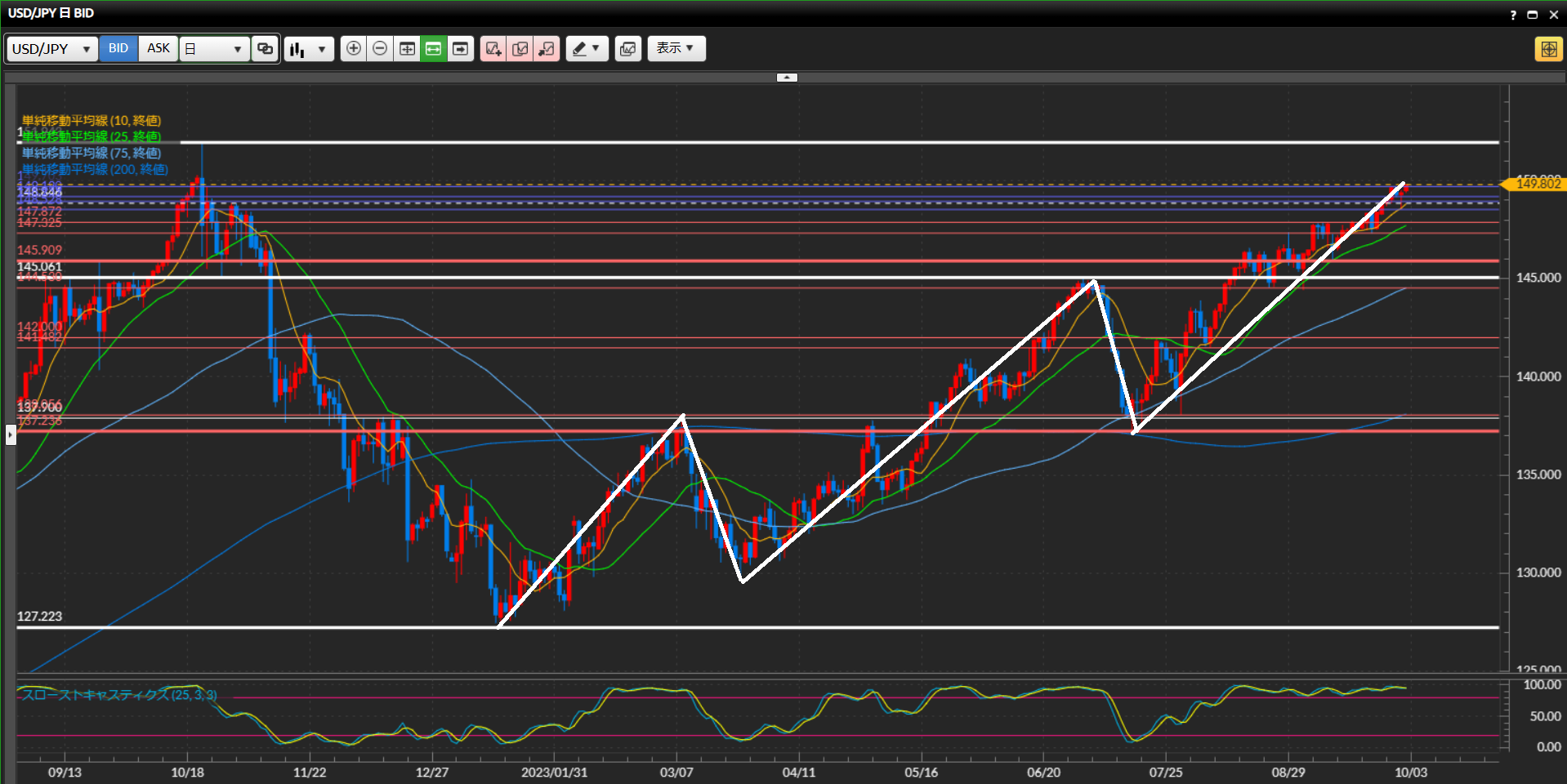1567x784 pixels.
Task: Open the chart type dropdown
Action: tap(309, 49)
